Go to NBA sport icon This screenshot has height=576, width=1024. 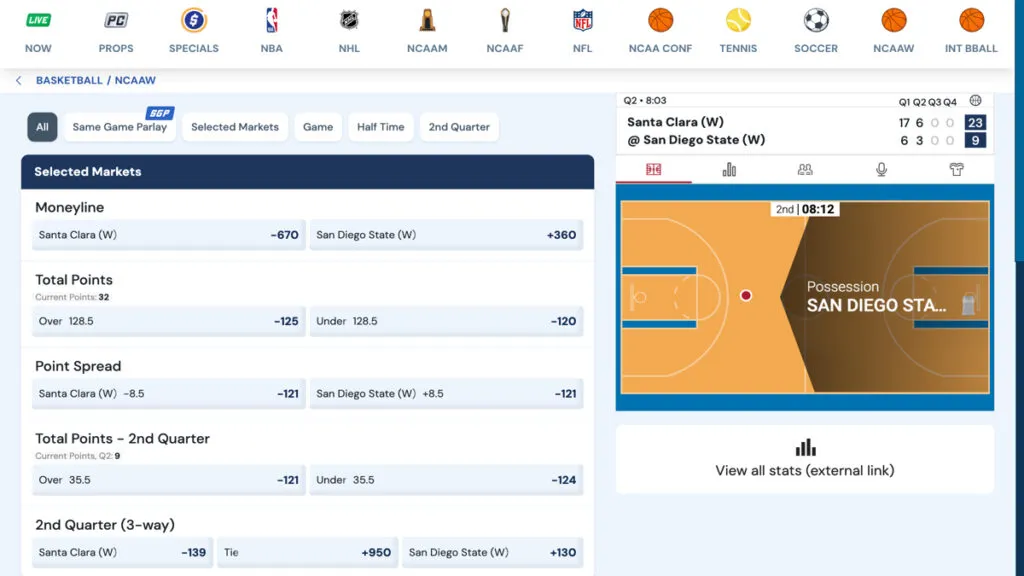point(272,21)
